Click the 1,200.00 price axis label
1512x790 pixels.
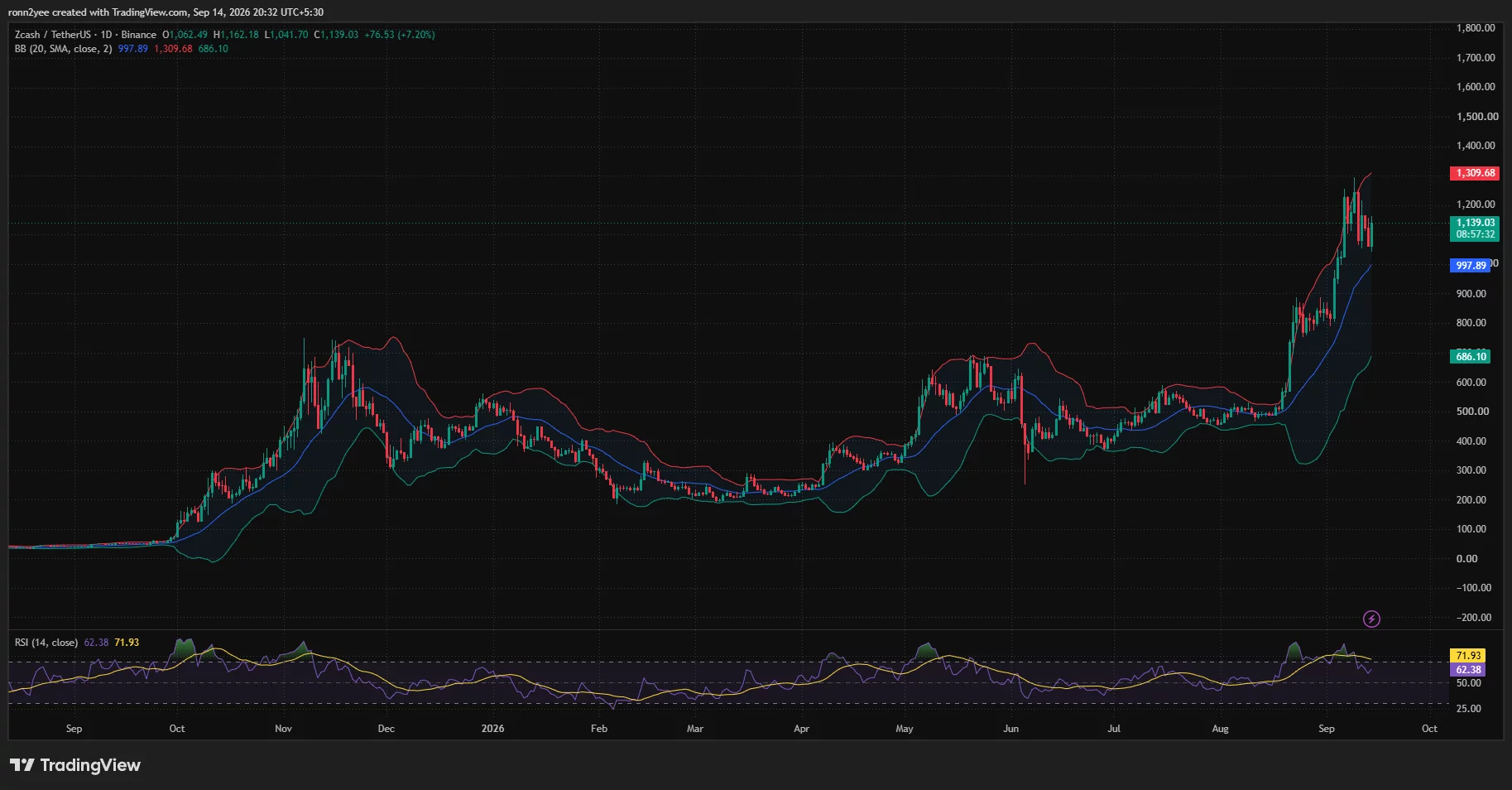(x=1476, y=205)
